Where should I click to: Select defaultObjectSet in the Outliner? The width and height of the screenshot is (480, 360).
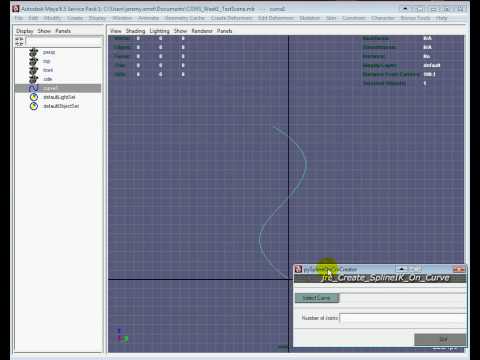coord(61,106)
